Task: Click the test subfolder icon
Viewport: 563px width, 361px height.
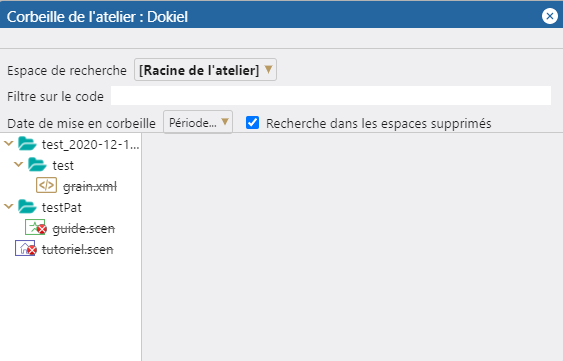Action: [37, 165]
